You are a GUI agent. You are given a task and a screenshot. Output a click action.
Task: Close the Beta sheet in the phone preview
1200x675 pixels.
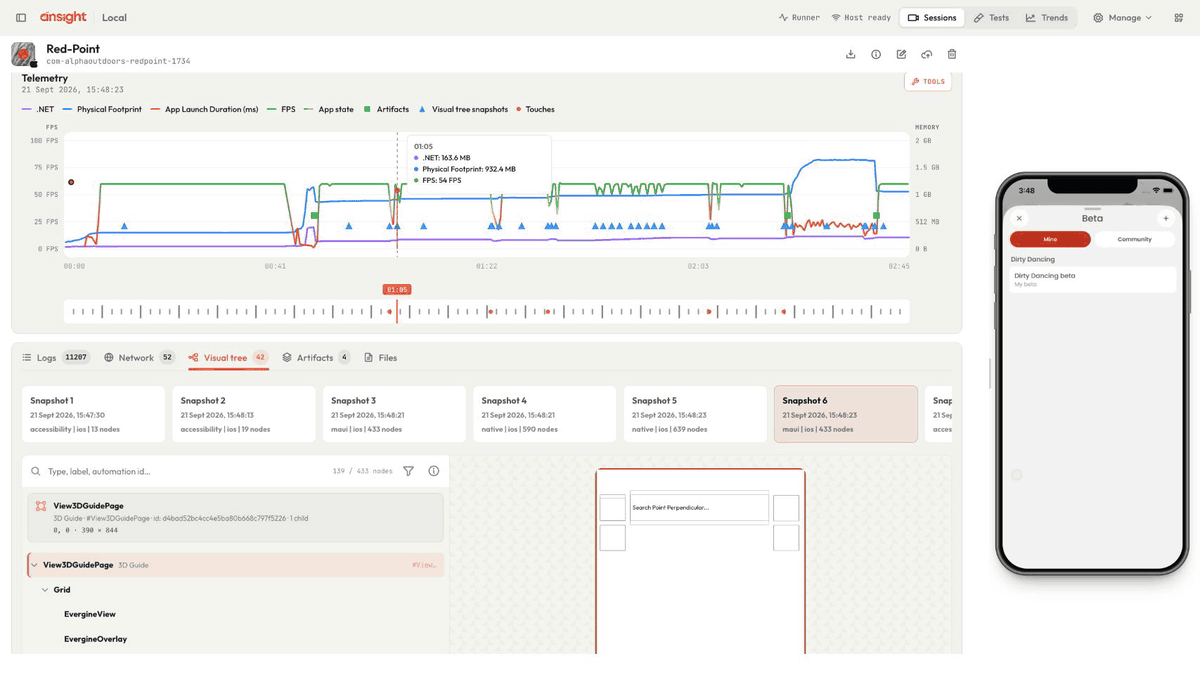pyautogui.click(x=1019, y=218)
